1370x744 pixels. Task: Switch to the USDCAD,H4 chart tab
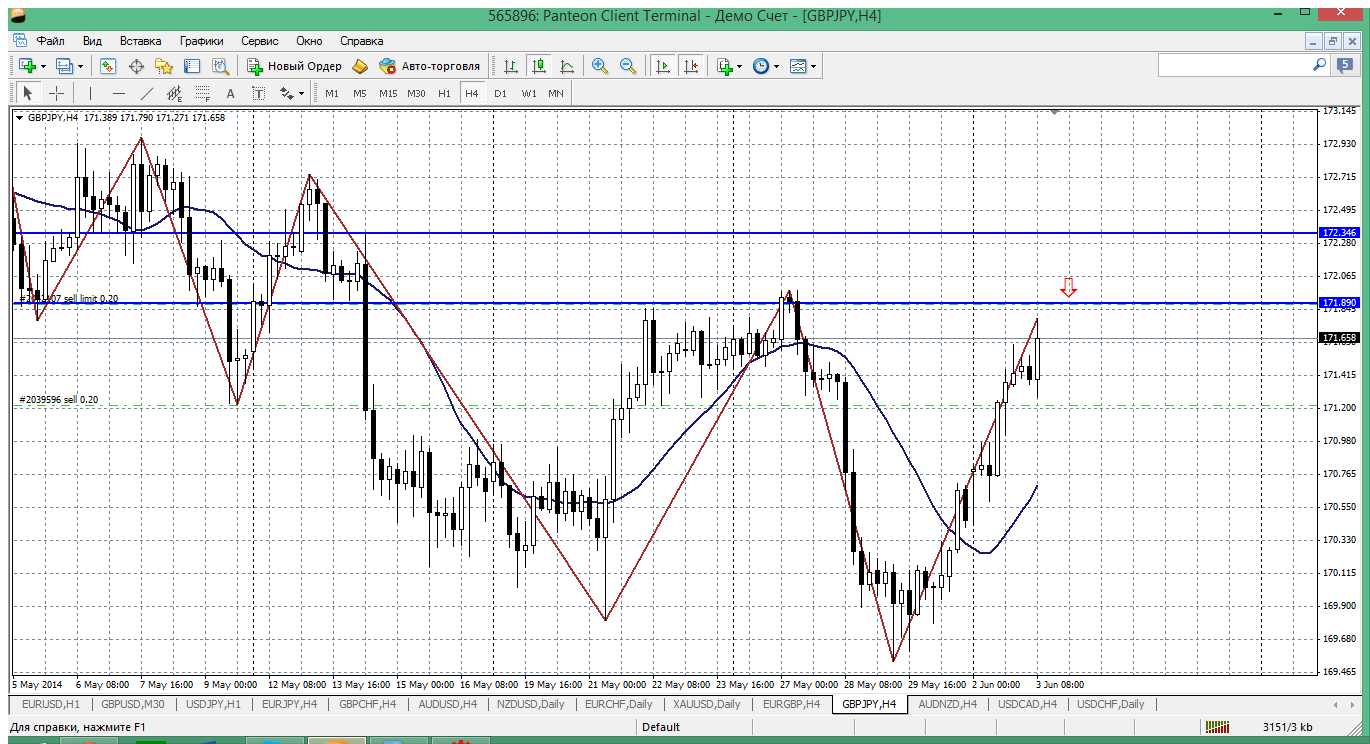(1027, 704)
